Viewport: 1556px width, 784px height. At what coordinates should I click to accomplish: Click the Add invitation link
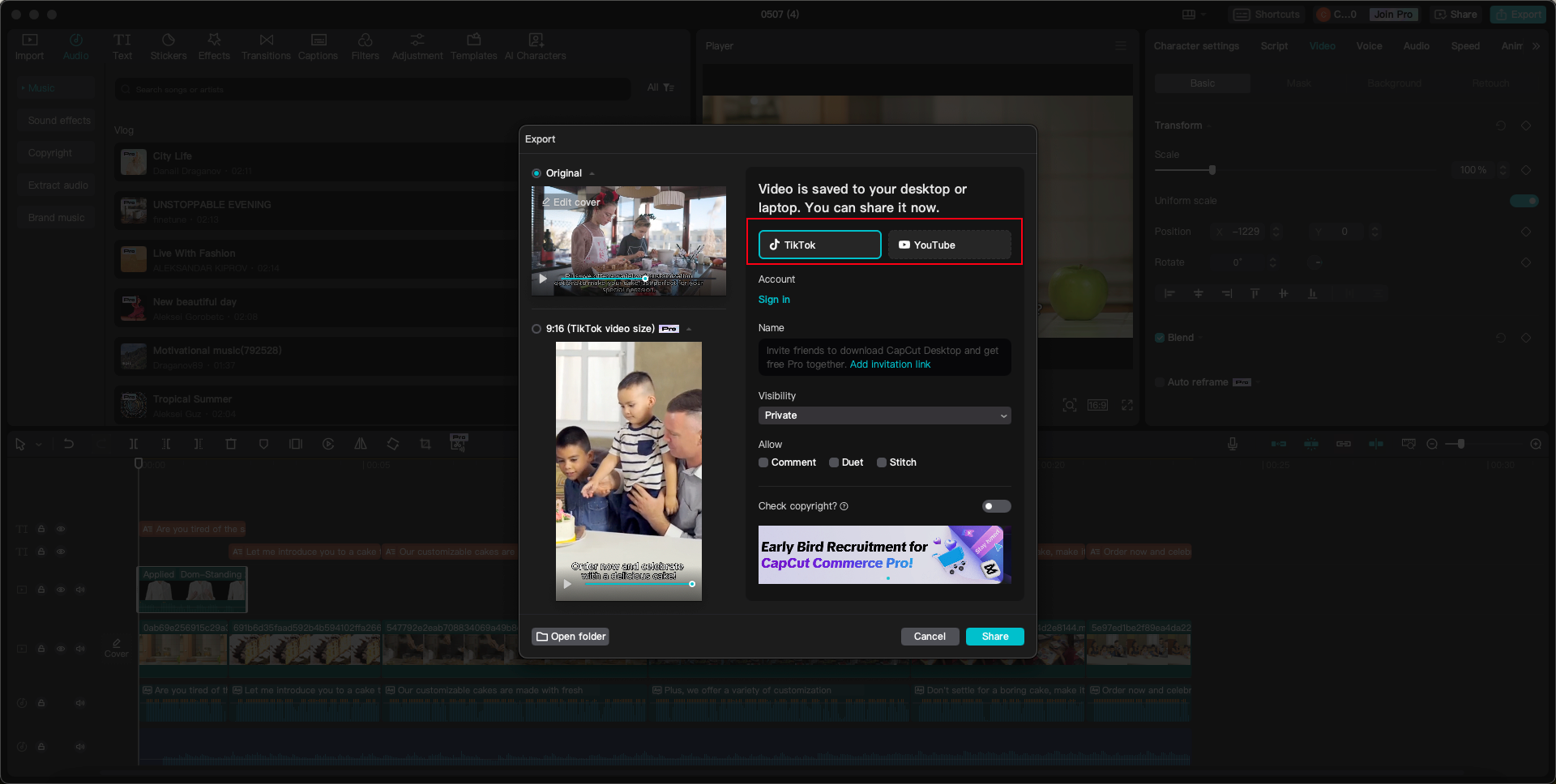[890, 364]
